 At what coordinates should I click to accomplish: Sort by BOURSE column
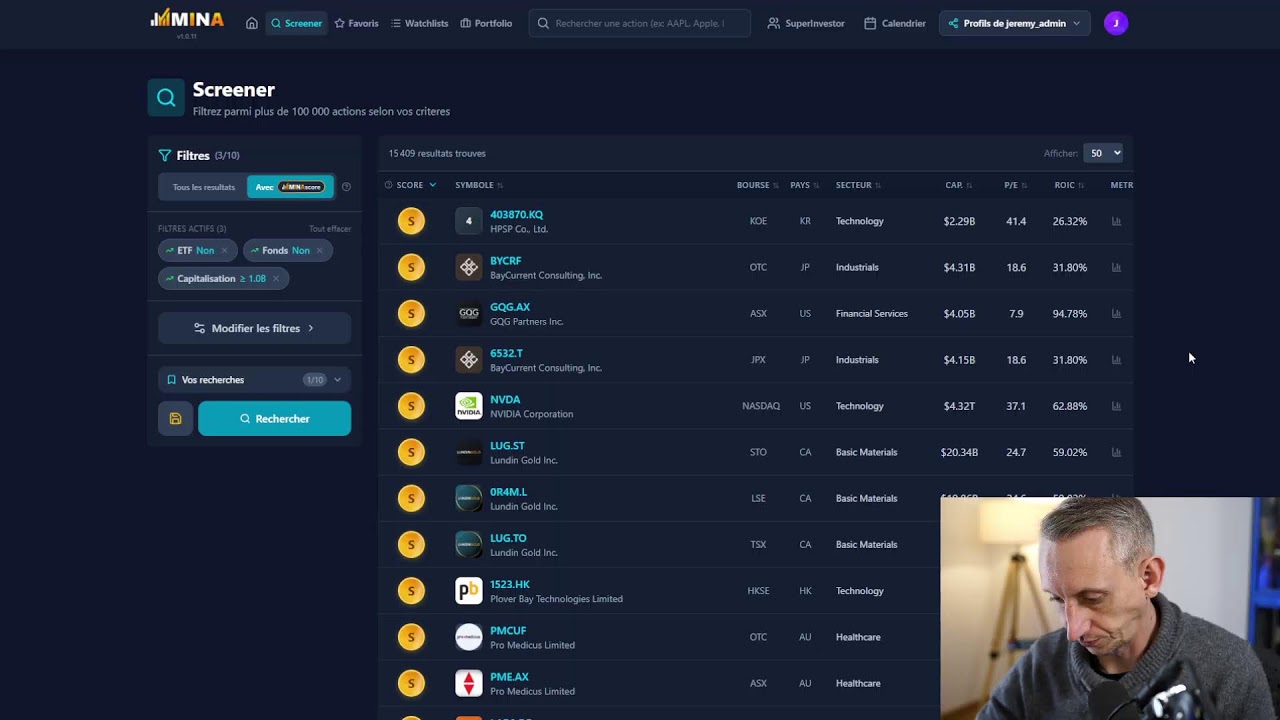point(757,185)
